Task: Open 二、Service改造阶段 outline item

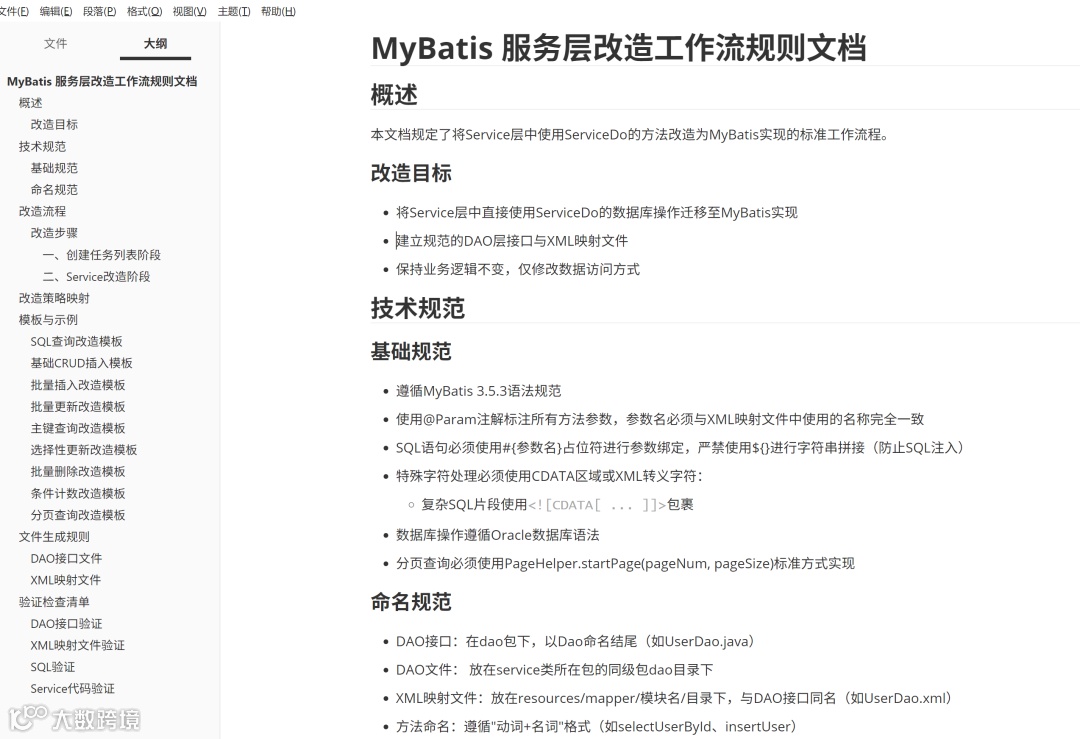Action: pos(96,276)
